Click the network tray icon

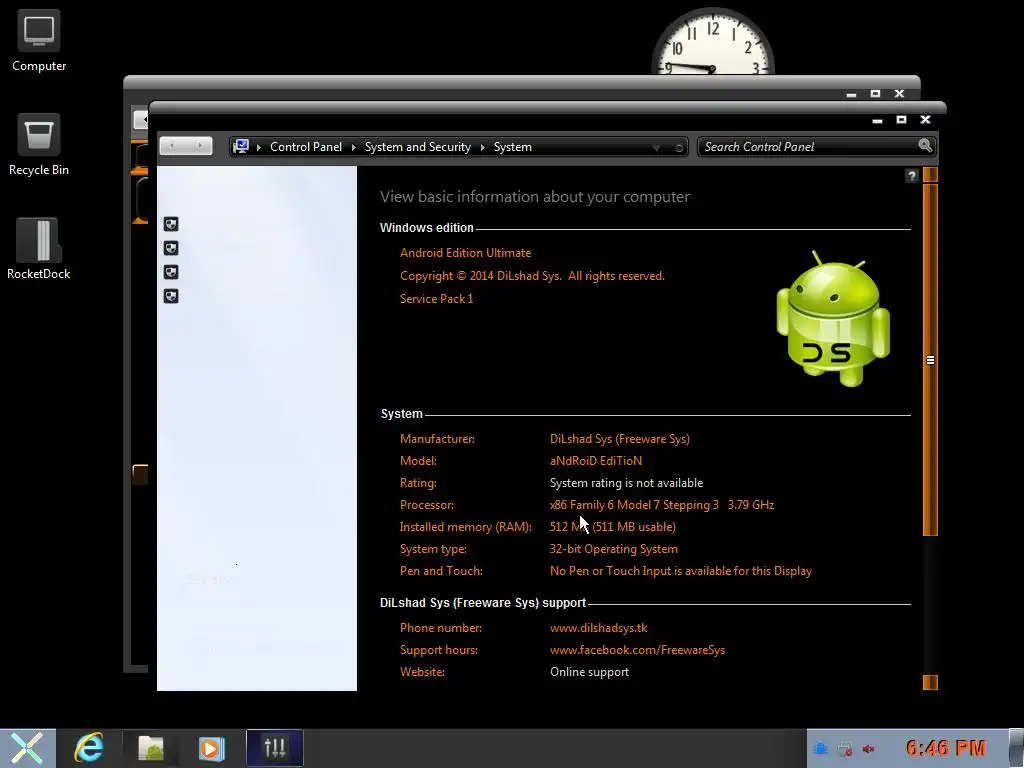(x=844, y=749)
